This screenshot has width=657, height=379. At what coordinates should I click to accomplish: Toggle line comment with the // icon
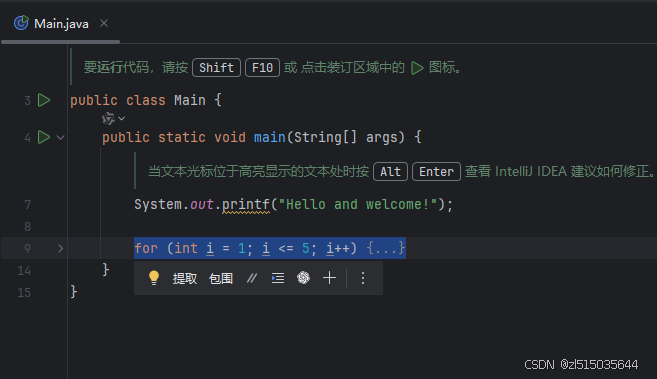251,278
